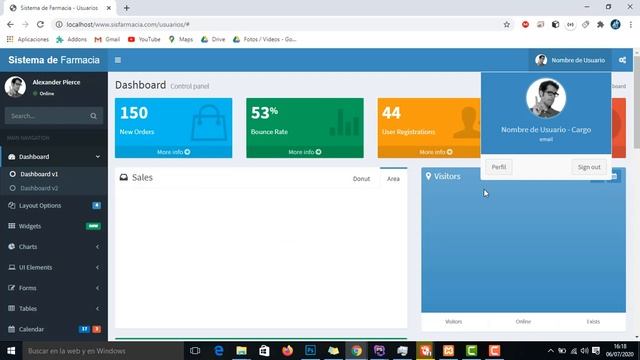Click the Sales inbox icon
The width and height of the screenshot is (640, 360).
[x=124, y=178]
